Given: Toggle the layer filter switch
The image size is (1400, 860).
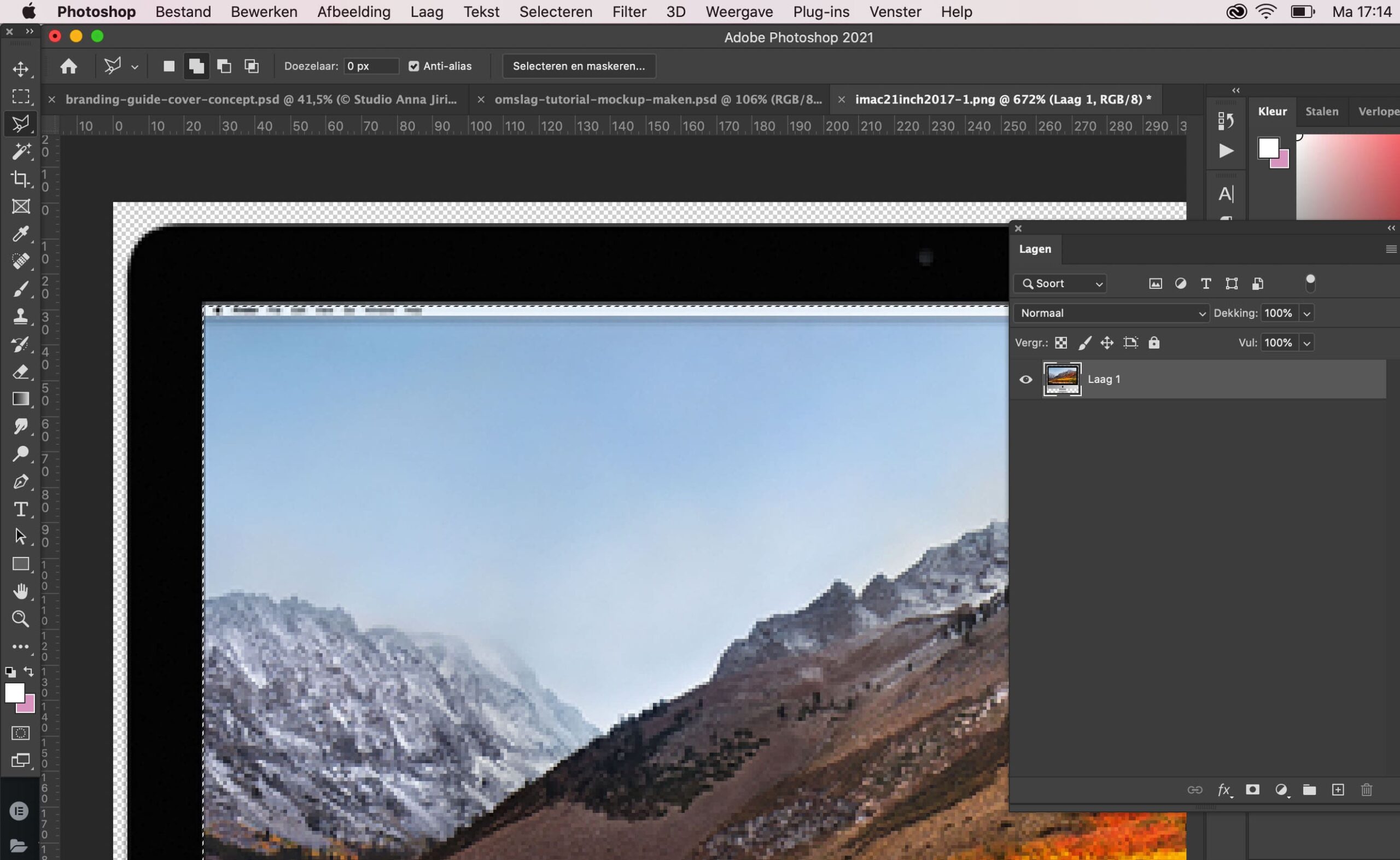Looking at the screenshot, I should point(1310,283).
